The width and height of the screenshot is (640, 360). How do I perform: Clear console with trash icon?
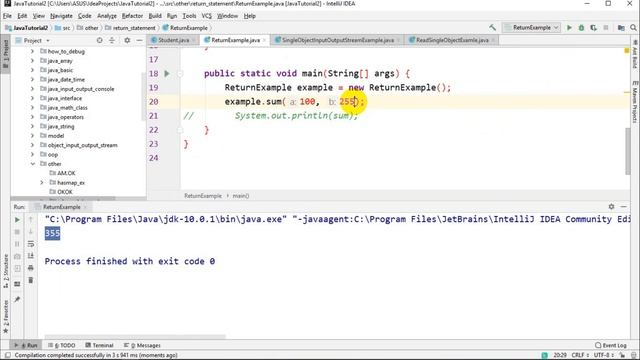31,280
